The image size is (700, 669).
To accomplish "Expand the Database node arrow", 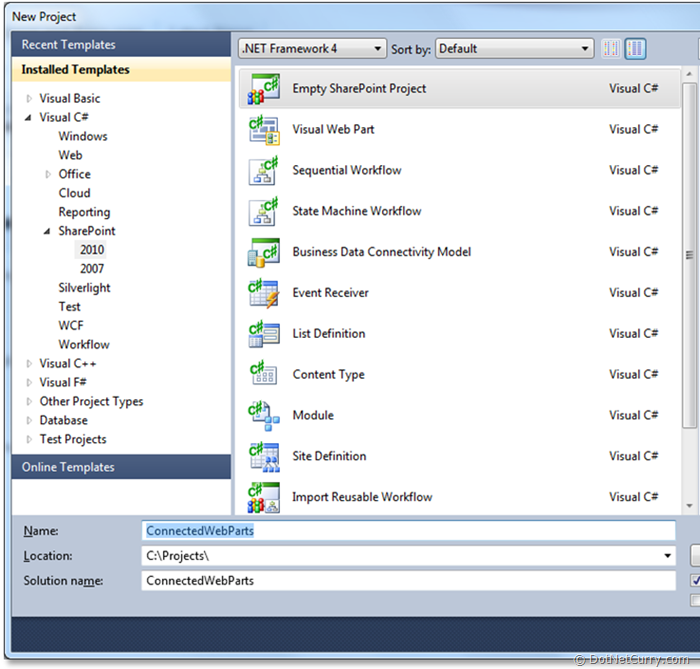I will [x=29, y=420].
